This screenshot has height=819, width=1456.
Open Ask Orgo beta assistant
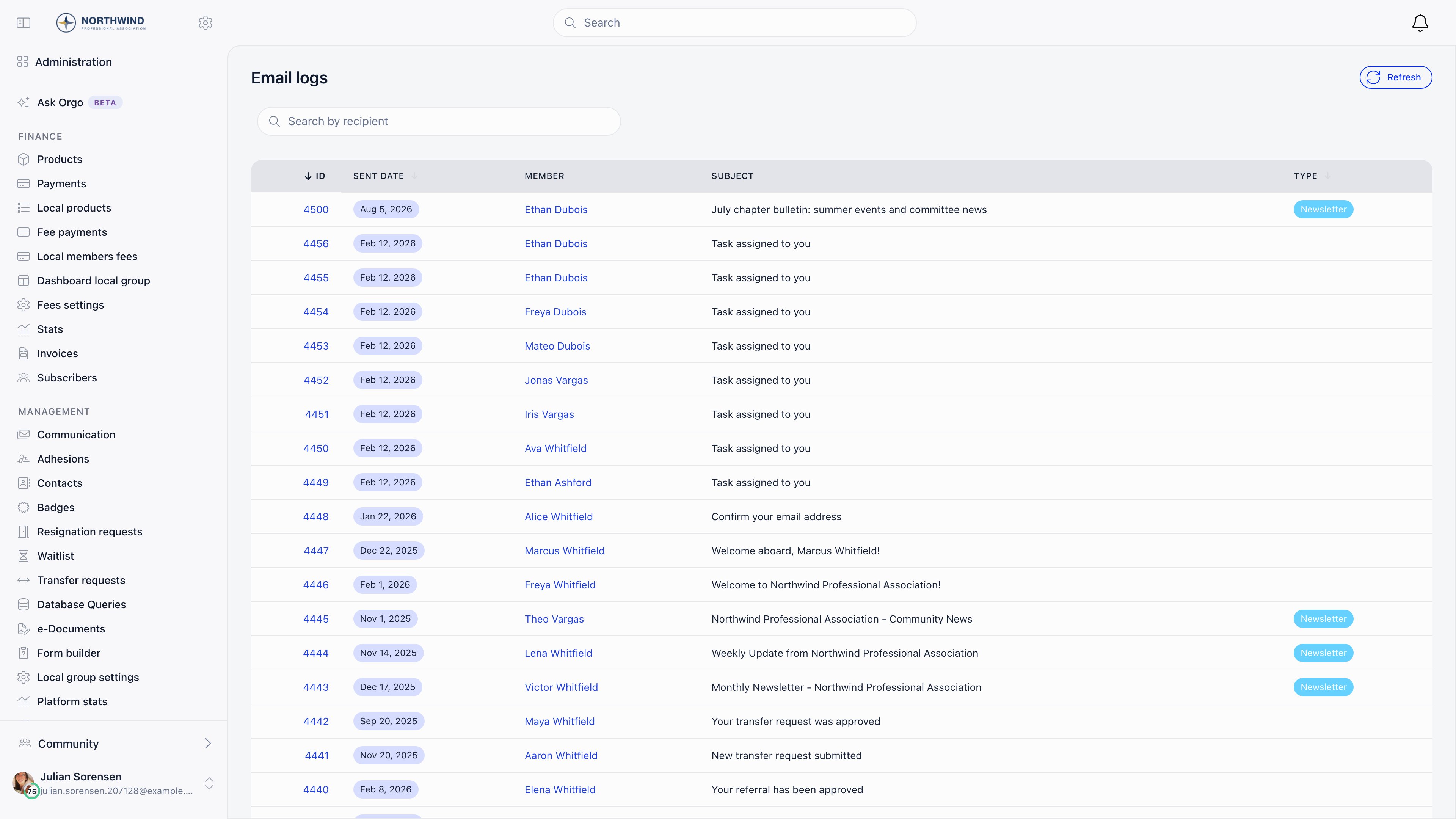click(x=70, y=102)
